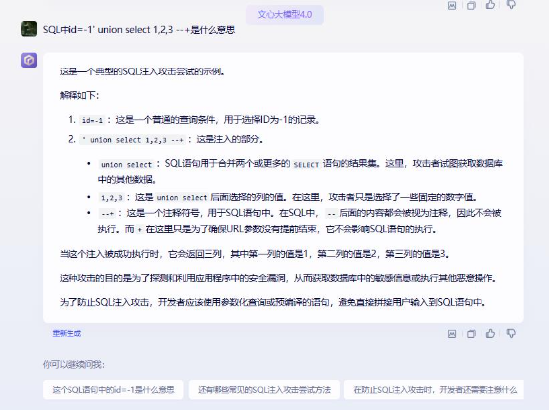This screenshot has width=550, height=411.
Task: Click 重新生成 to regenerate the answer
Action: click(x=67, y=333)
